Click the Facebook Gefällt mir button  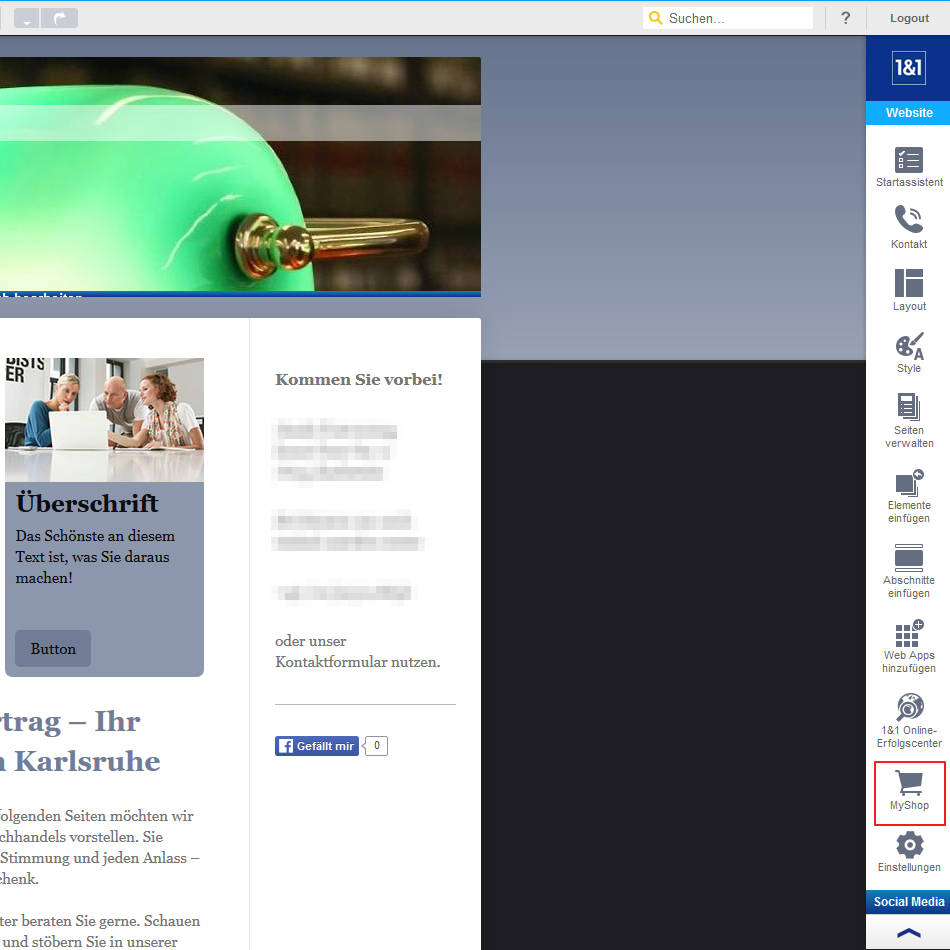click(x=317, y=746)
